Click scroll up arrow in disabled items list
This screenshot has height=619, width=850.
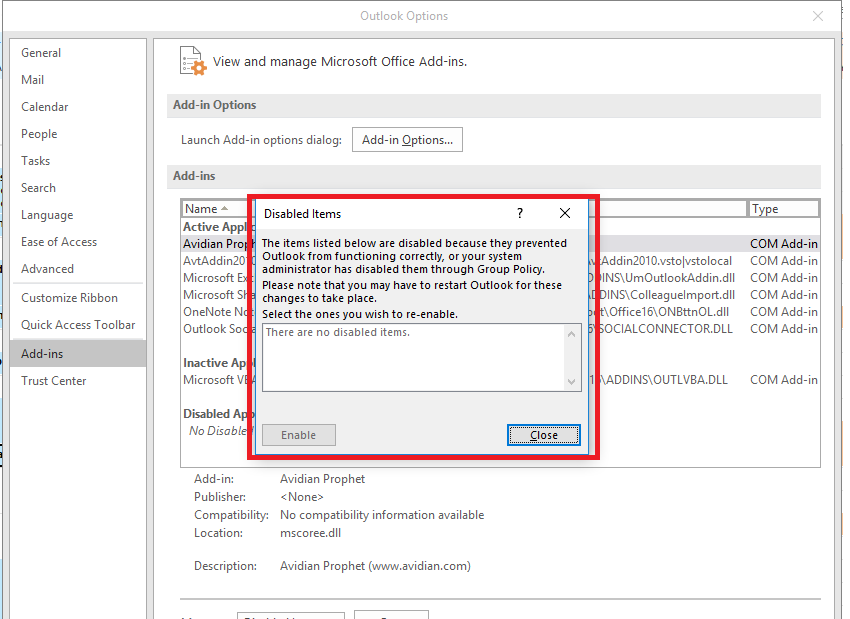point(571,334)
